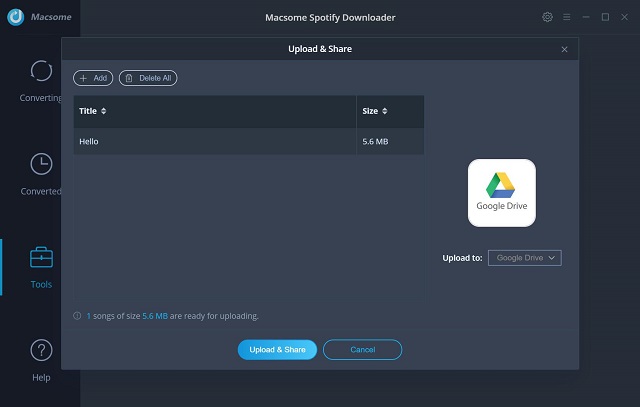This screenshot has height=407, width=640.
Task: Close the Macsome application window
Action: pos(624,17)
